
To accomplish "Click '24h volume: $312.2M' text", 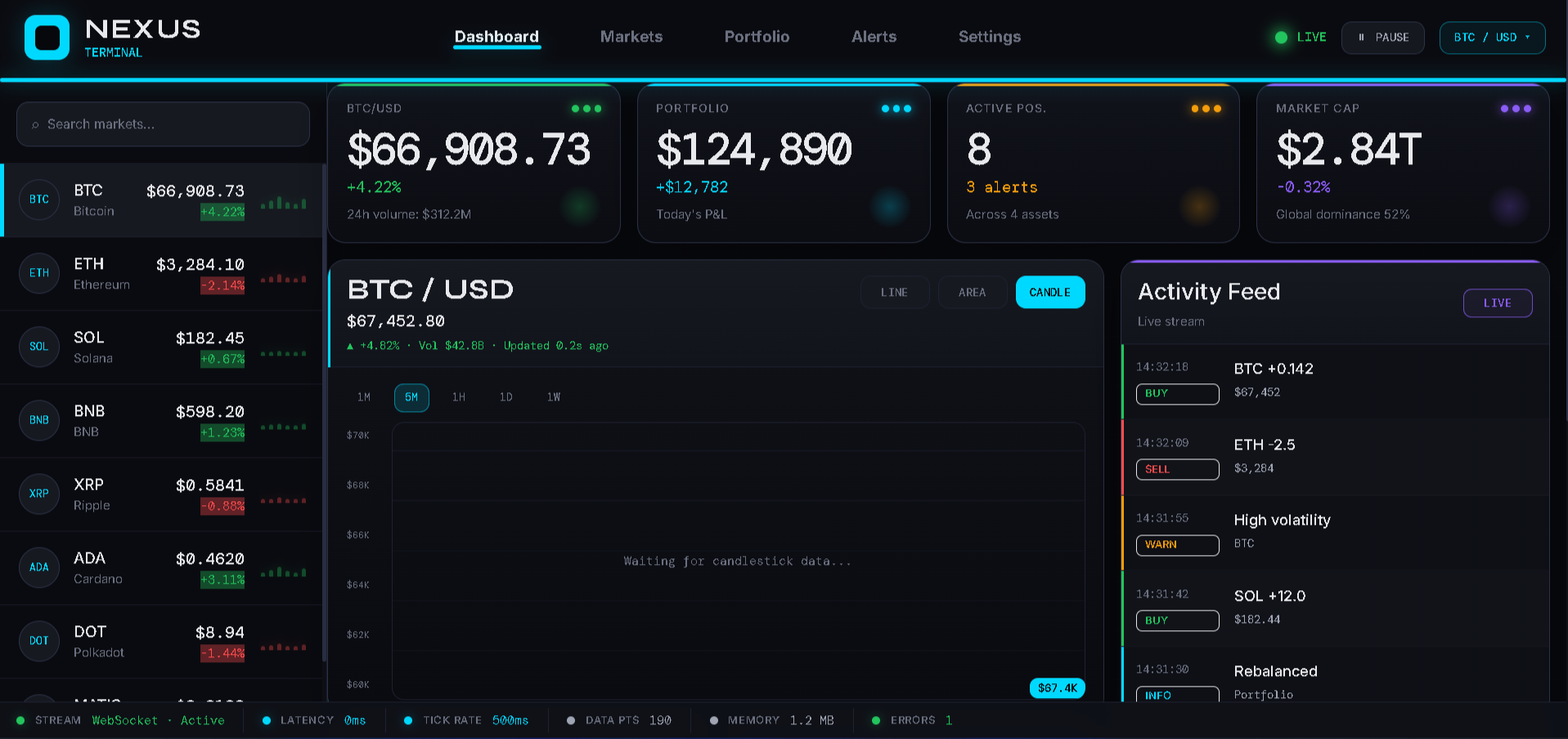I will 409,214.
